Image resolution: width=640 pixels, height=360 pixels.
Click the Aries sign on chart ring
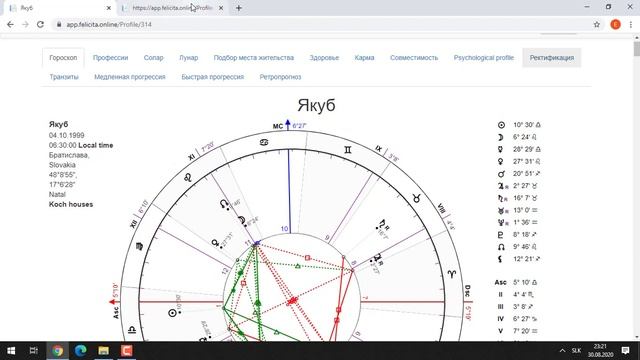point(451,274)
